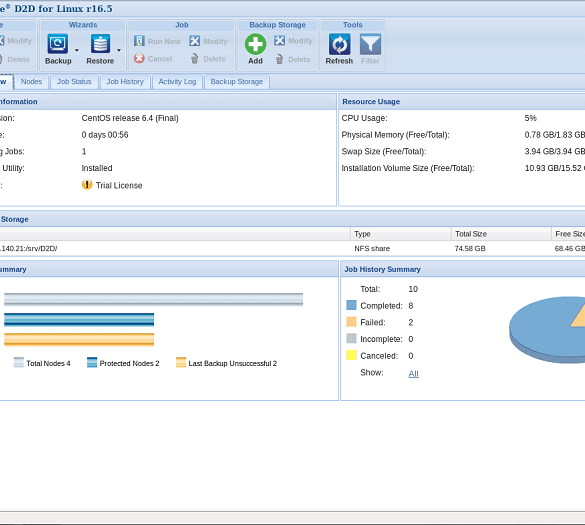Click the Total Nodes gray bar
This screenshot has width=585, height=525.
click(153, 299)
